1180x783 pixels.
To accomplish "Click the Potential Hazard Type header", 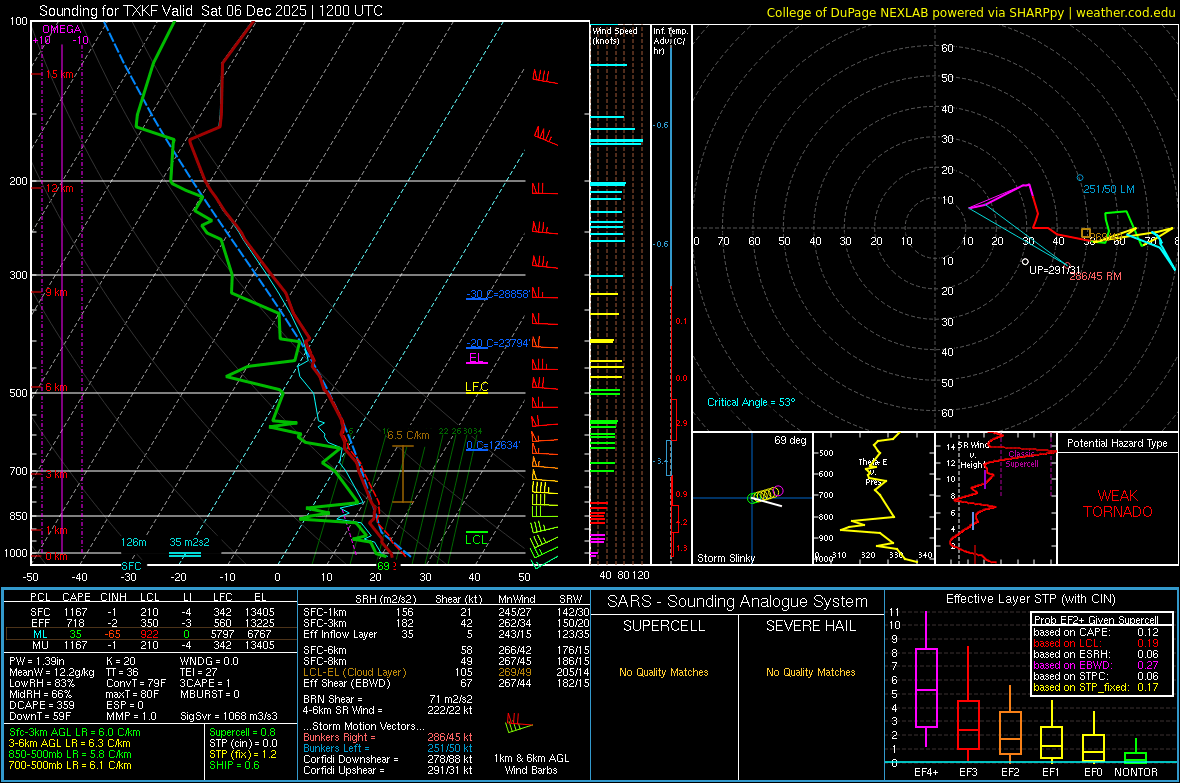I will coord(1117,443).
